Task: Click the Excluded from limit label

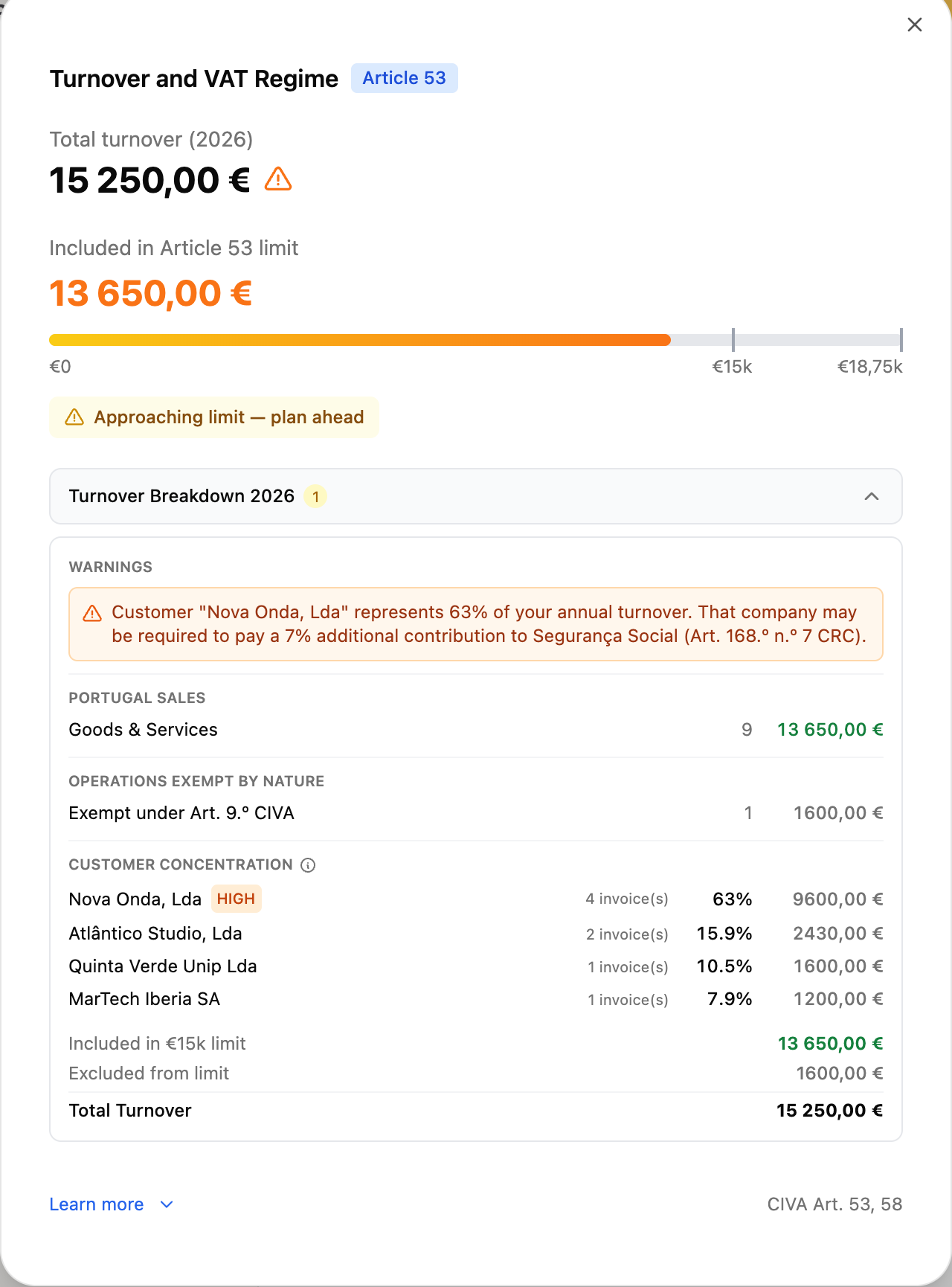Action: 149,1073
